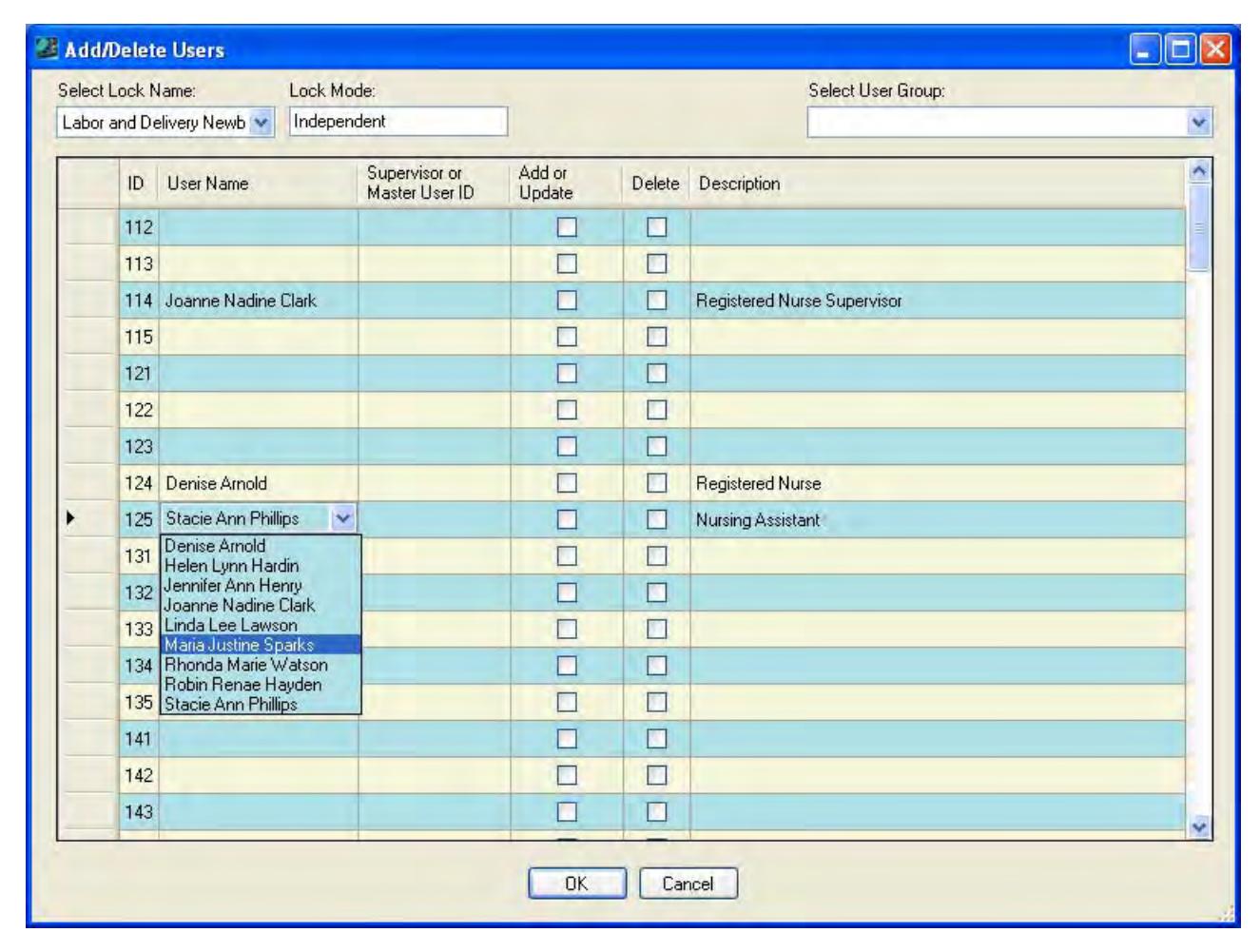1260x952 pixels.
Task: Click the dropdown arrow beside Stacie Ann Phillips
Action: coord(343,518)
